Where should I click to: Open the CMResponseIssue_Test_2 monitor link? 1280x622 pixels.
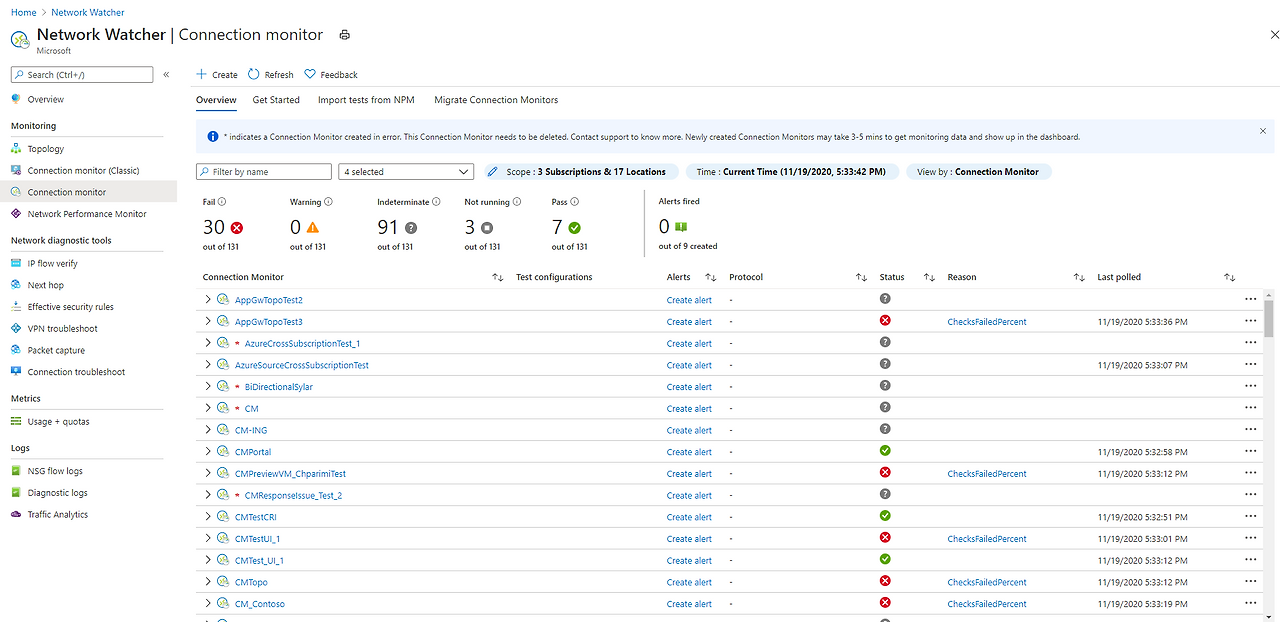(x=293, y=496)
